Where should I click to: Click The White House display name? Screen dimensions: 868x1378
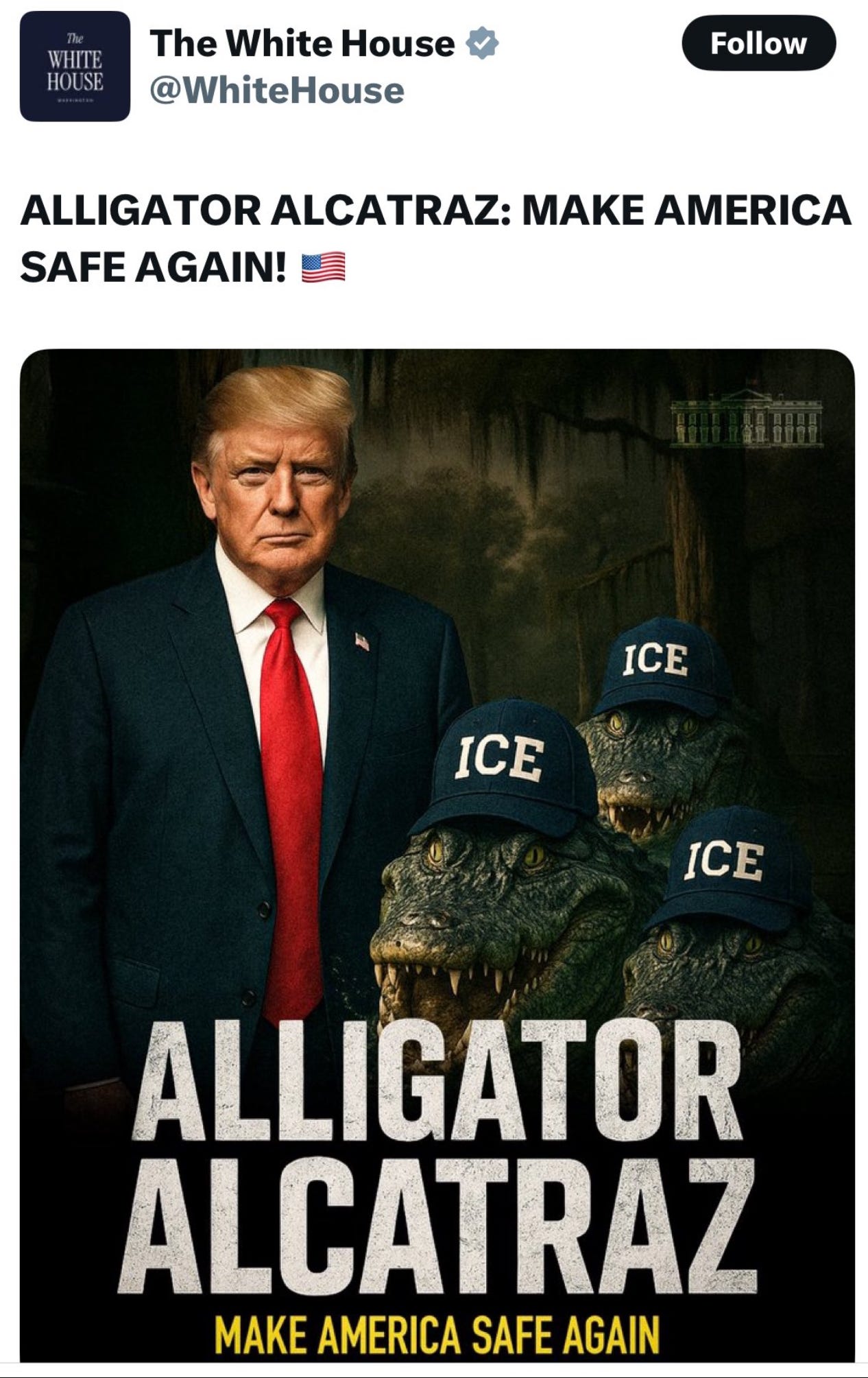302,43
